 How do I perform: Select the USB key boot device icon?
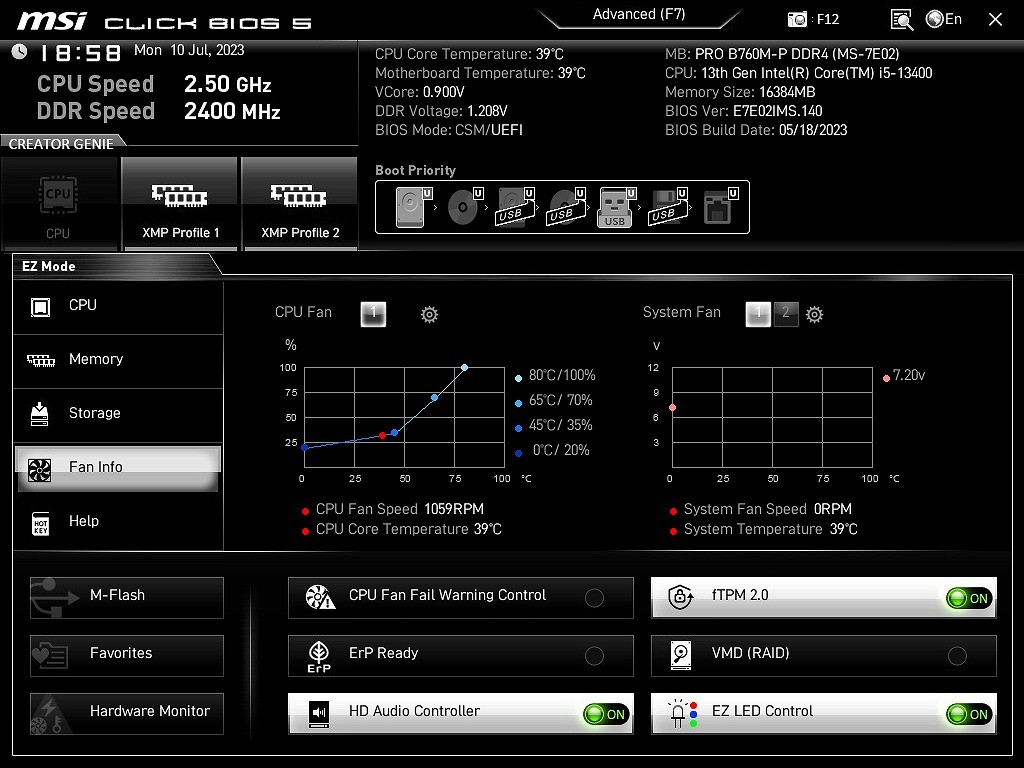tap(616, 207)
